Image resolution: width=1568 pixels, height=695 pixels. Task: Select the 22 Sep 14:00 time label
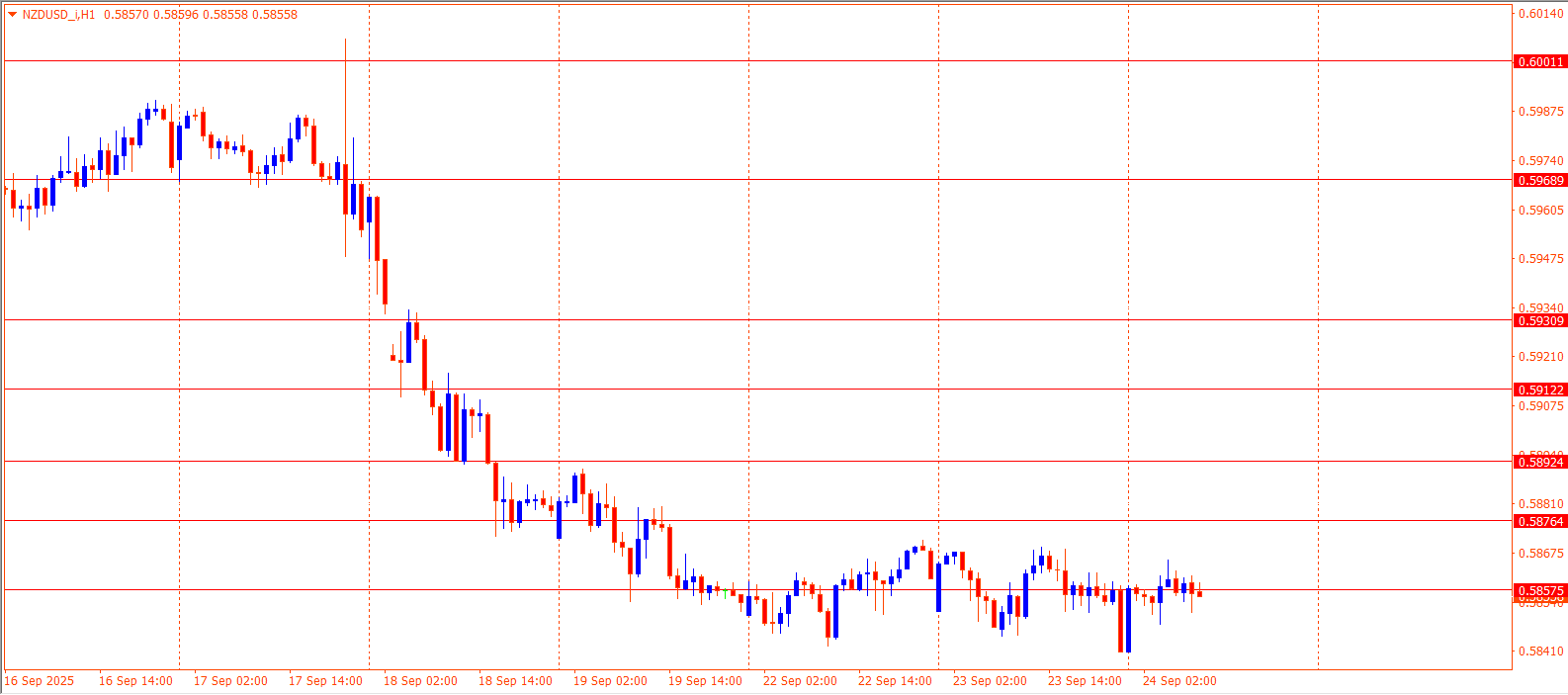click(x=895, y=681)
